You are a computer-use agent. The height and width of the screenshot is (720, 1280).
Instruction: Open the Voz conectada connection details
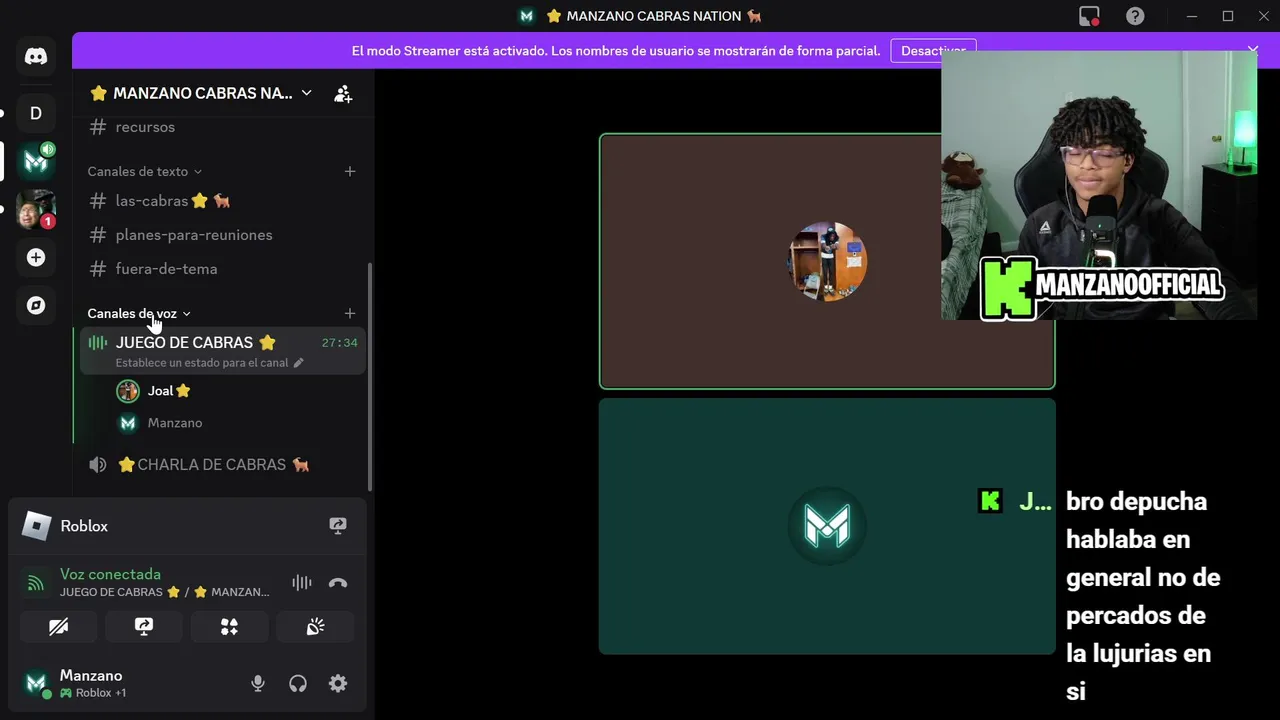point(110,574)
